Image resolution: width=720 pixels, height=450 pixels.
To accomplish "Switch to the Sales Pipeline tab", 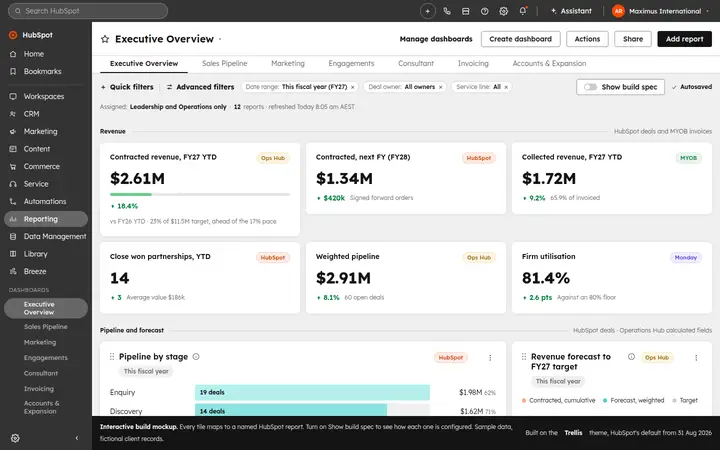I will pyautogui.click(x=225, y=63).
